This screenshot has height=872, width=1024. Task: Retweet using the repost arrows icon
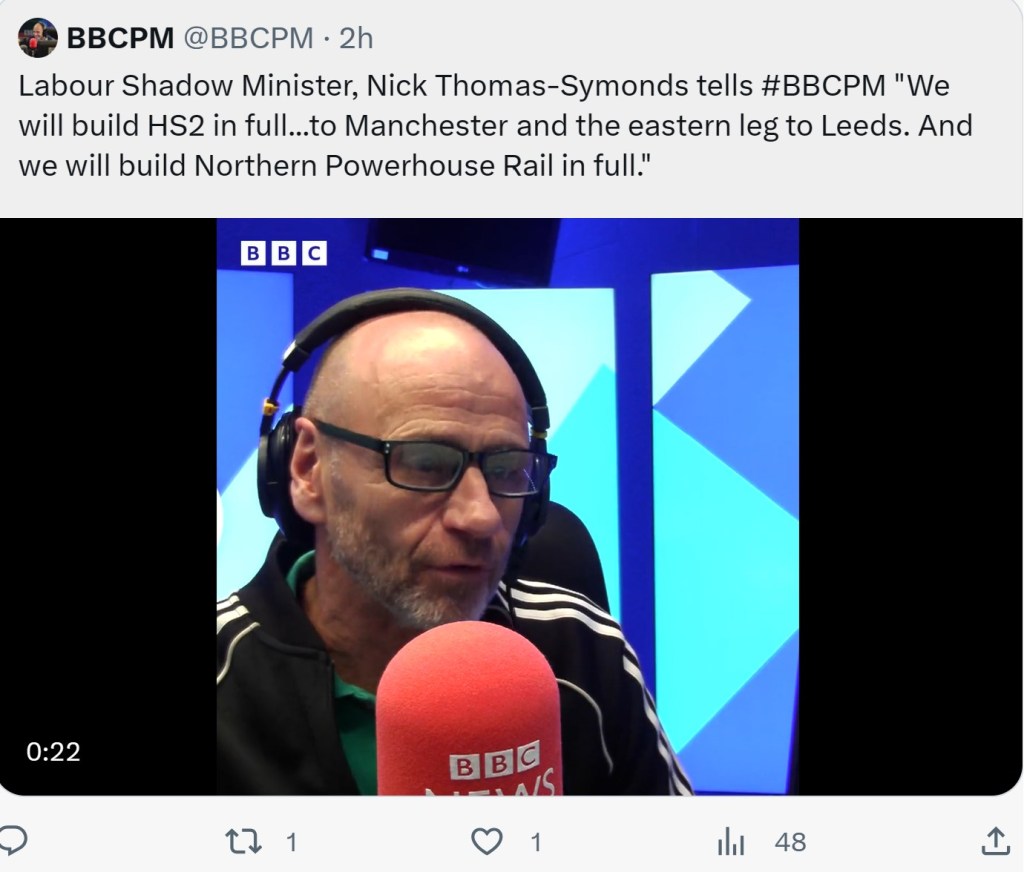coord(243,841)
